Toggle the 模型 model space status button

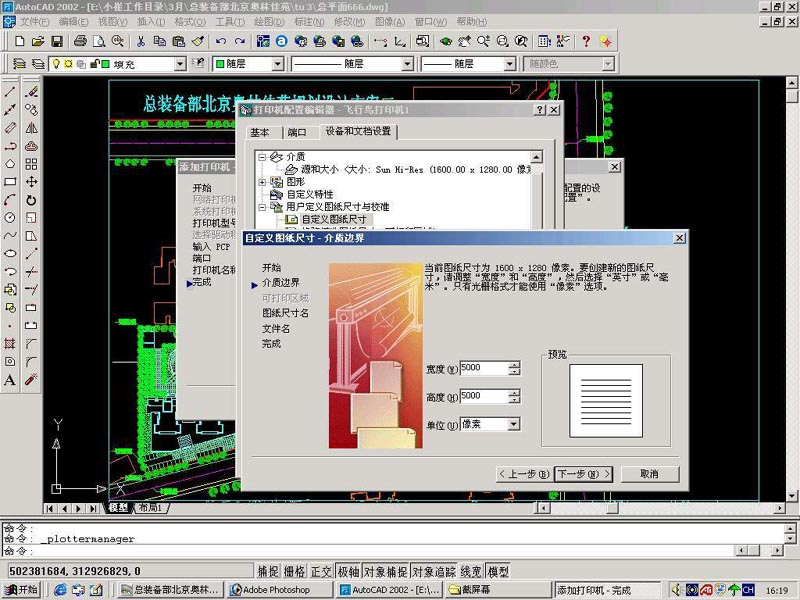(x=498, y=571)
